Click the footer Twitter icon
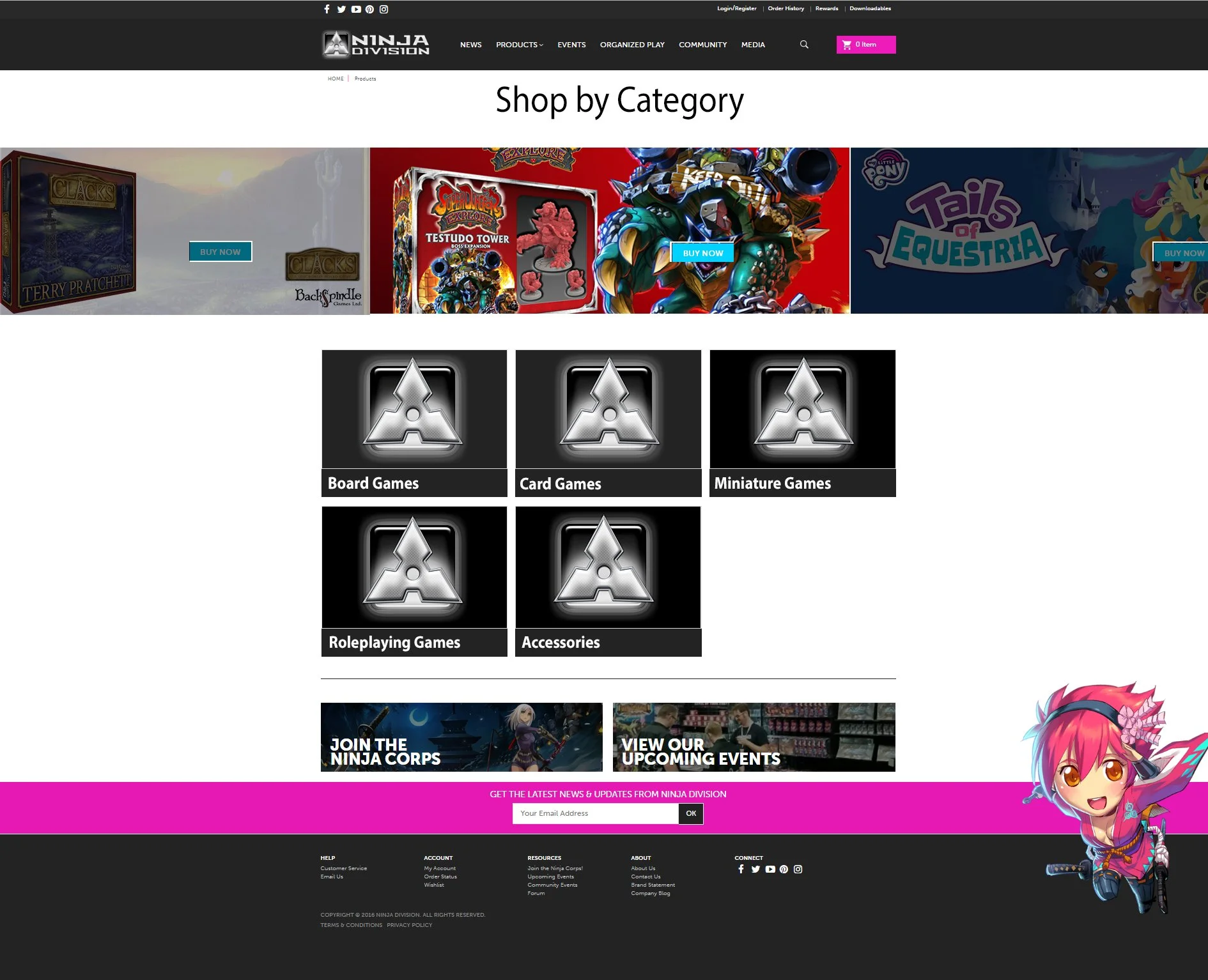 point(755,869)
